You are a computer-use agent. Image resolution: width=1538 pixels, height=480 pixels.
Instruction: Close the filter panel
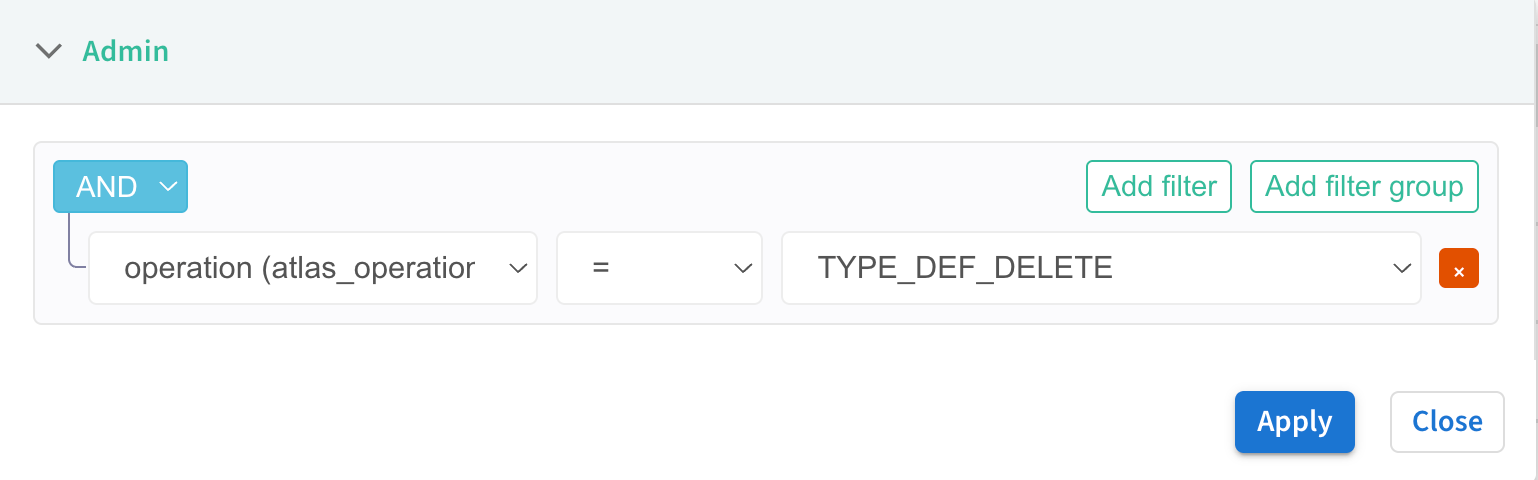click(x=1447, y=422)
